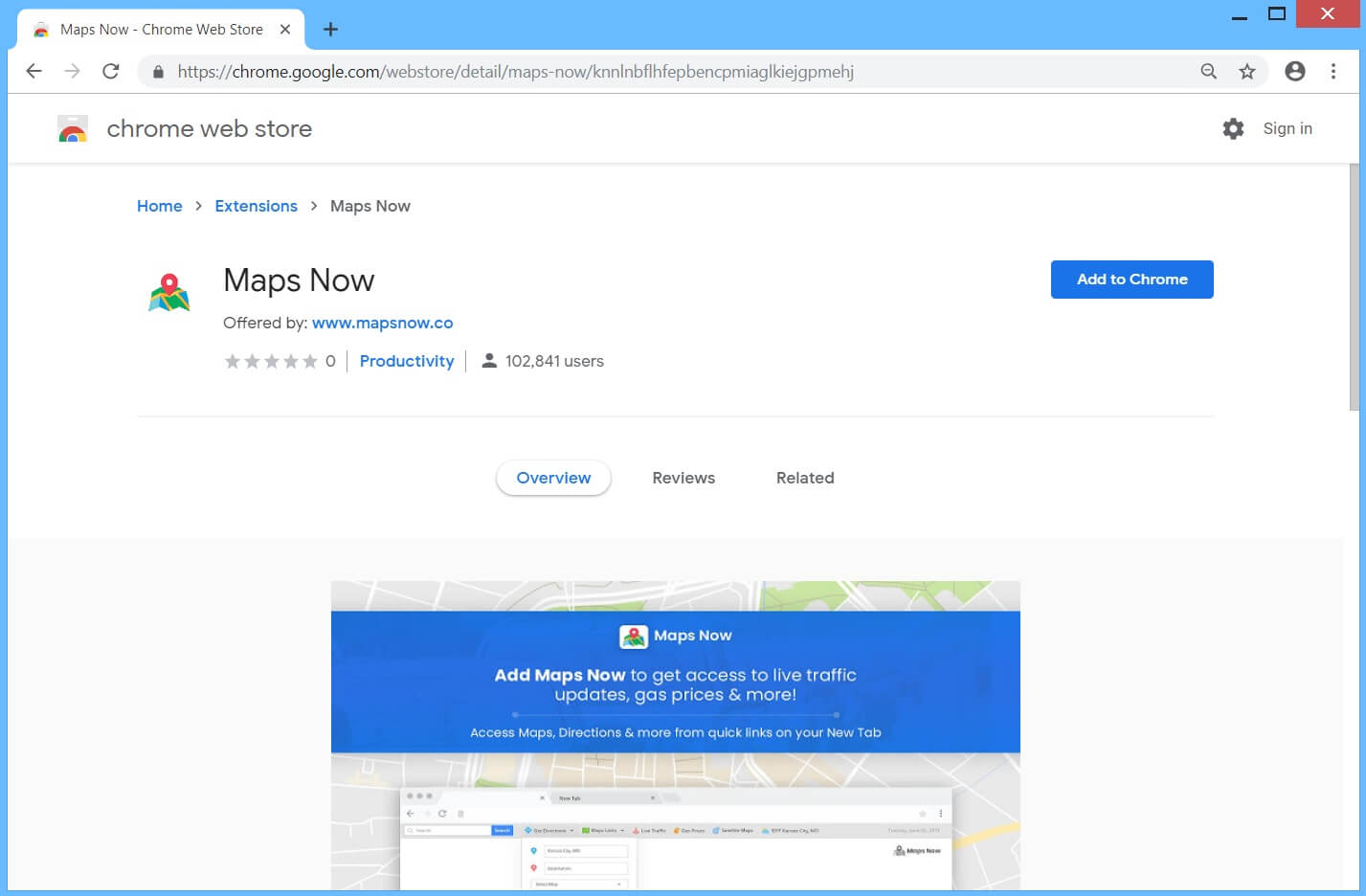Switch to the Related tab
Image resolution: width=1366 pixels, height=896 pixels.
click(805, 478)
